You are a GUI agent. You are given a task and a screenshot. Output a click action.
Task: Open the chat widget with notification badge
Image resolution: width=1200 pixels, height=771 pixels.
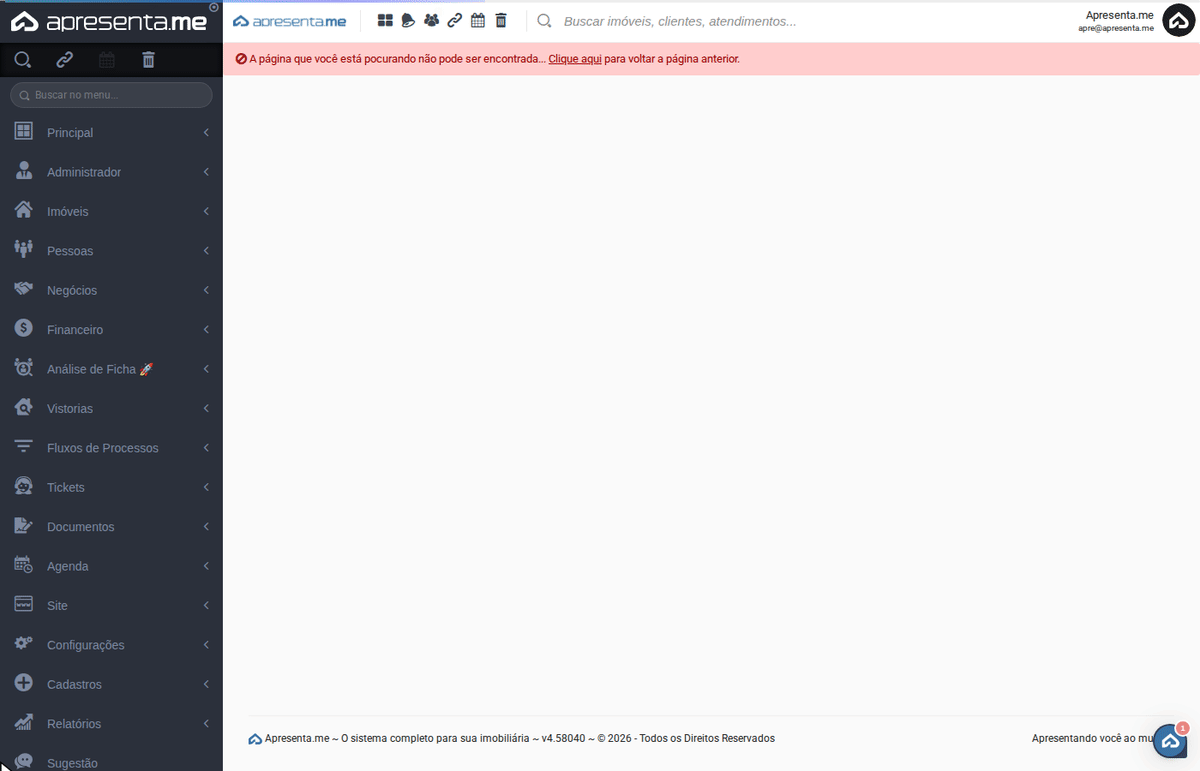tap(1170, 741)
